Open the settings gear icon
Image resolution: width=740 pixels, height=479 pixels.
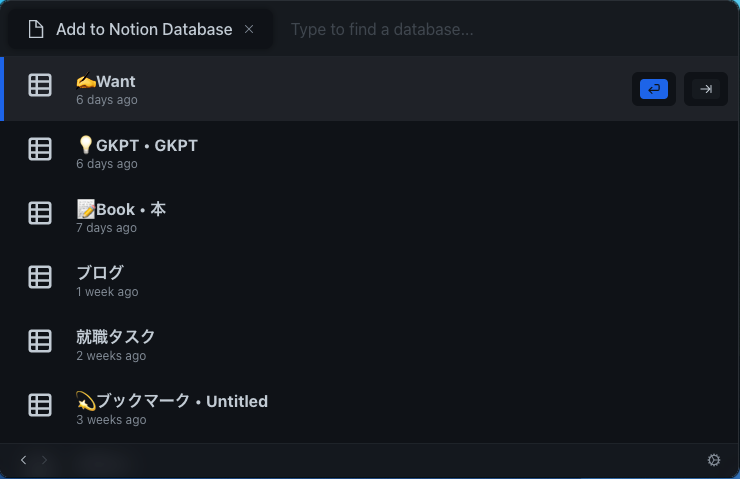(x=714, y=460)
